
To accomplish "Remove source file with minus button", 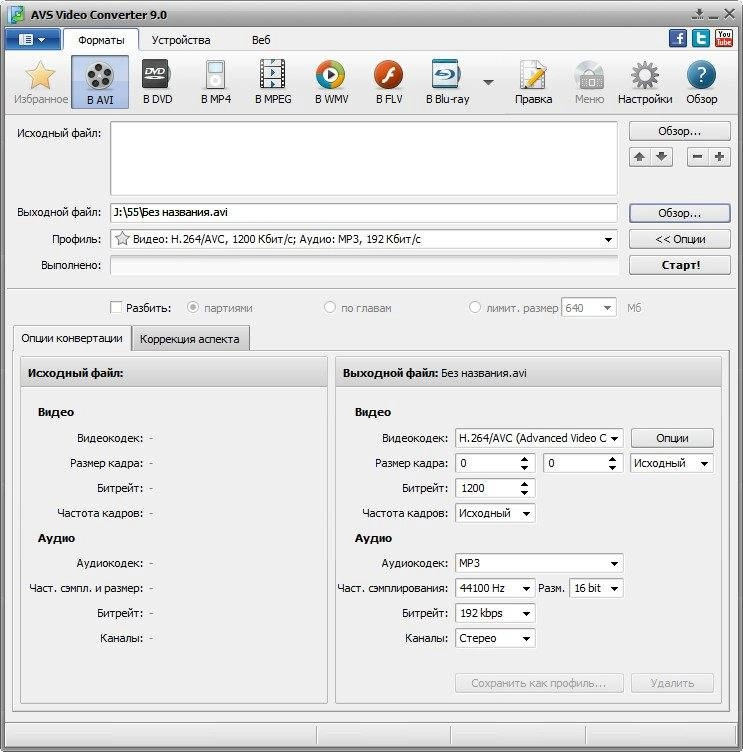I will 698,157.
